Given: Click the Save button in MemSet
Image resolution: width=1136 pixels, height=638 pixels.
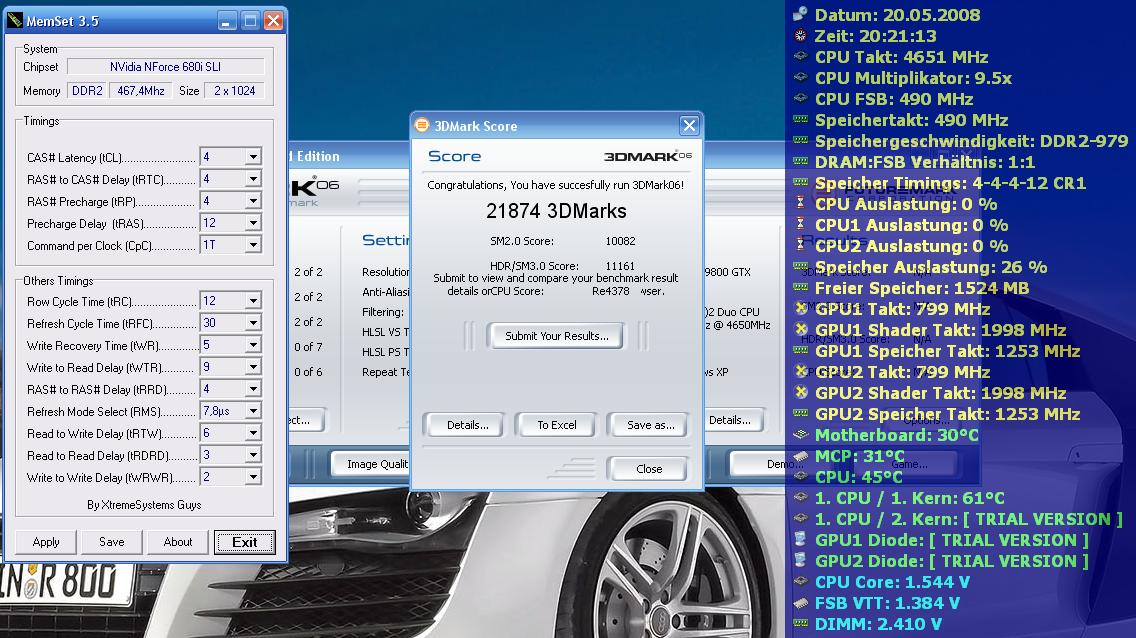Looking at the screenshot, I should point(112,542).
